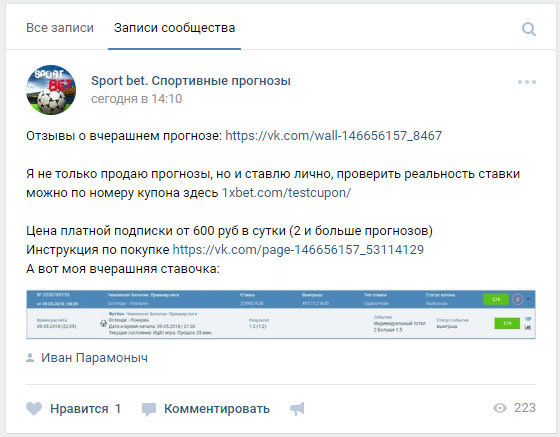This screenshot has height=437, width=560.
Task: Follow the wall-146656157_8467 reviews link
Action: point(334,136)
